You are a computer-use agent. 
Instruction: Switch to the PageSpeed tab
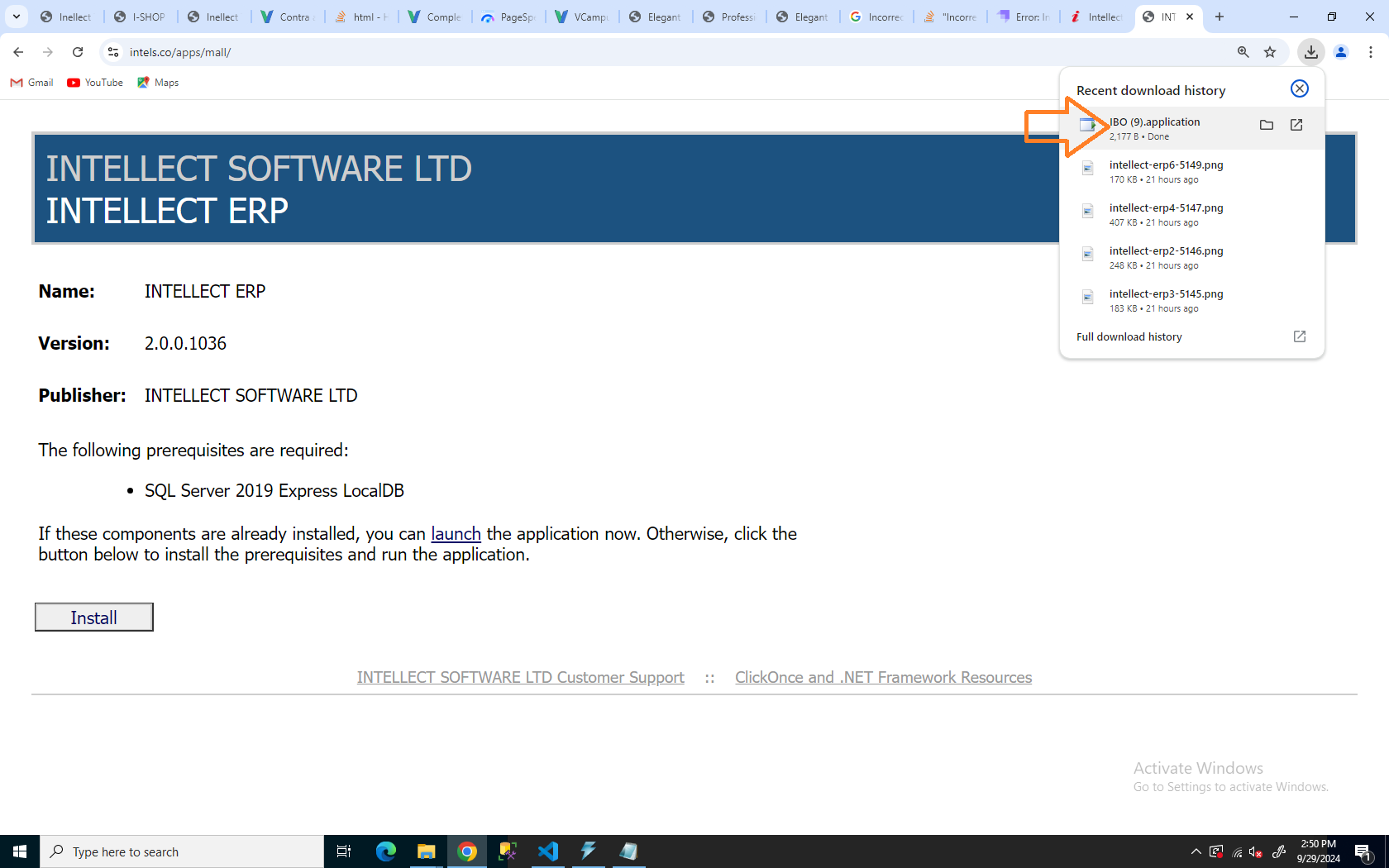tap(508, 17)
